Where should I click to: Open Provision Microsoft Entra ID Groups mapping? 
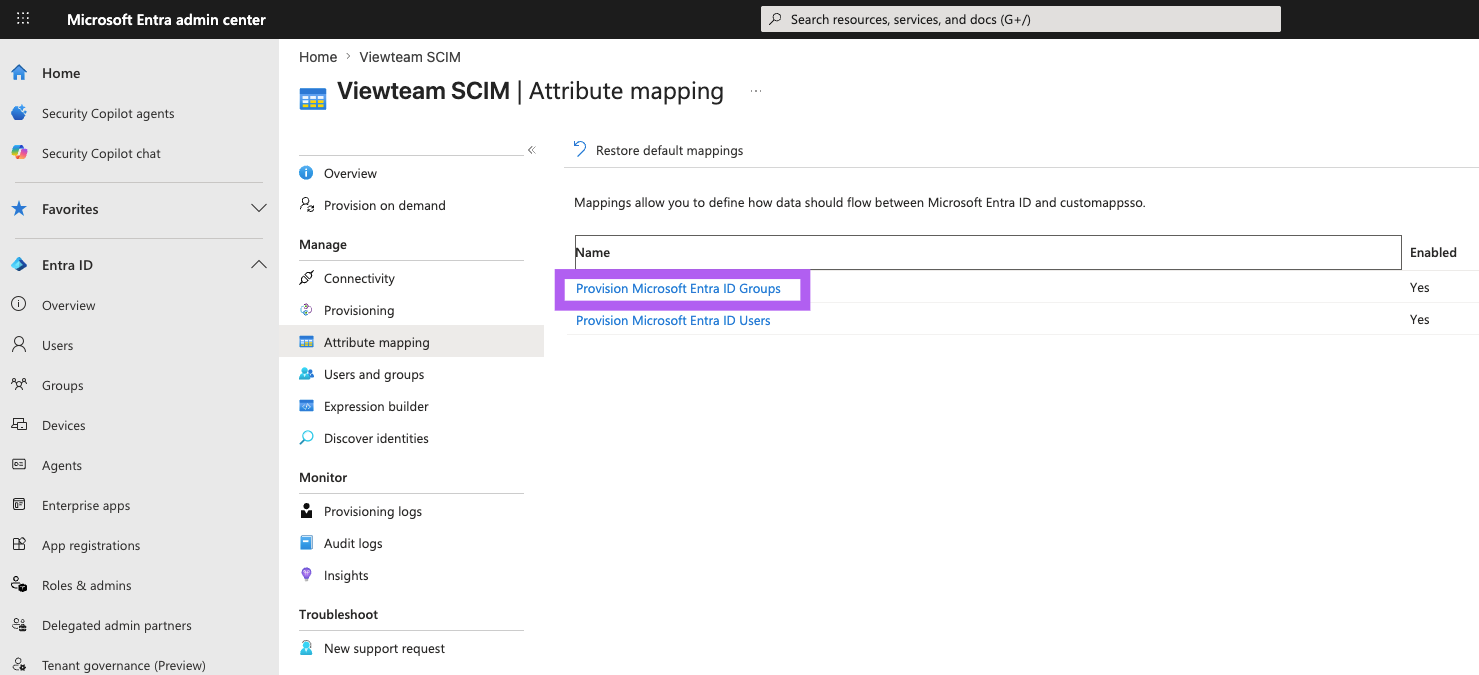click(x=678, y=288)
